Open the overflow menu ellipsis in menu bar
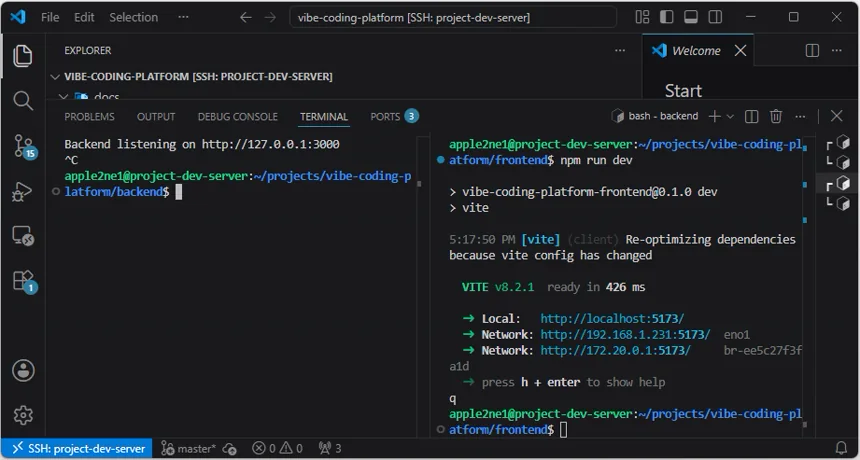860x460 pixels. pos(183,18)
